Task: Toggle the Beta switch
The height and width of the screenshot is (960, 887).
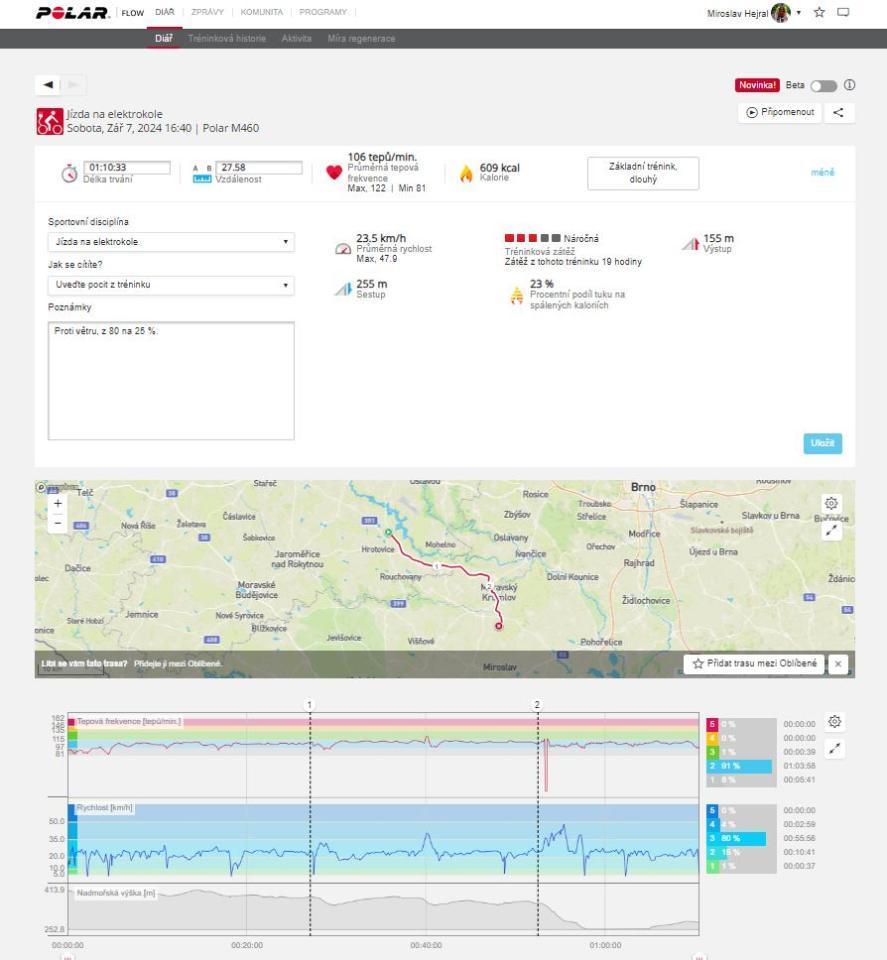Action: tap(825, 85)
